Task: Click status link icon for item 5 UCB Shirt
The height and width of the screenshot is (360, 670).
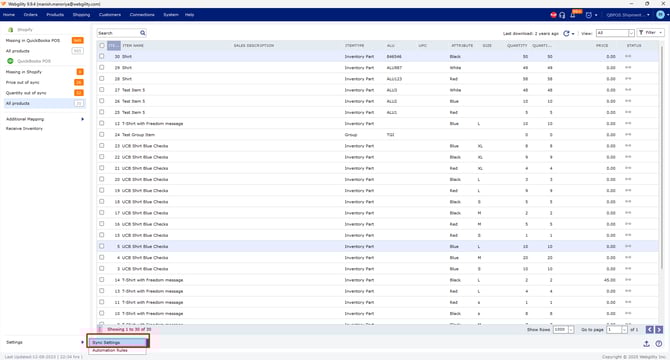Action: point(628,246)
